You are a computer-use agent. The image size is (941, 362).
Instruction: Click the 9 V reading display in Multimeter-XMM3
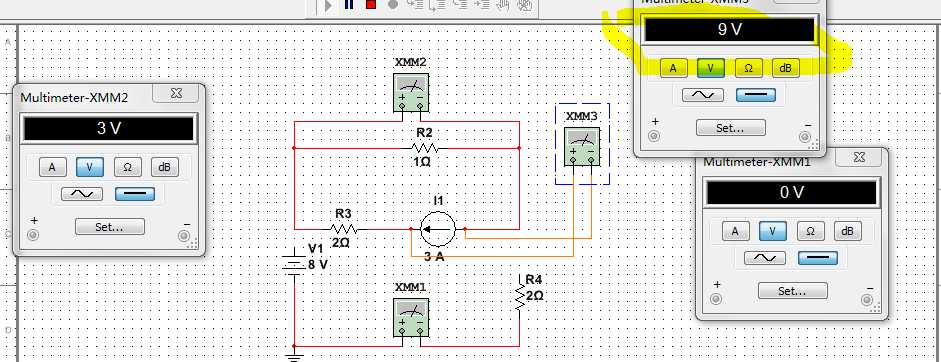click(x=730, y=30)
